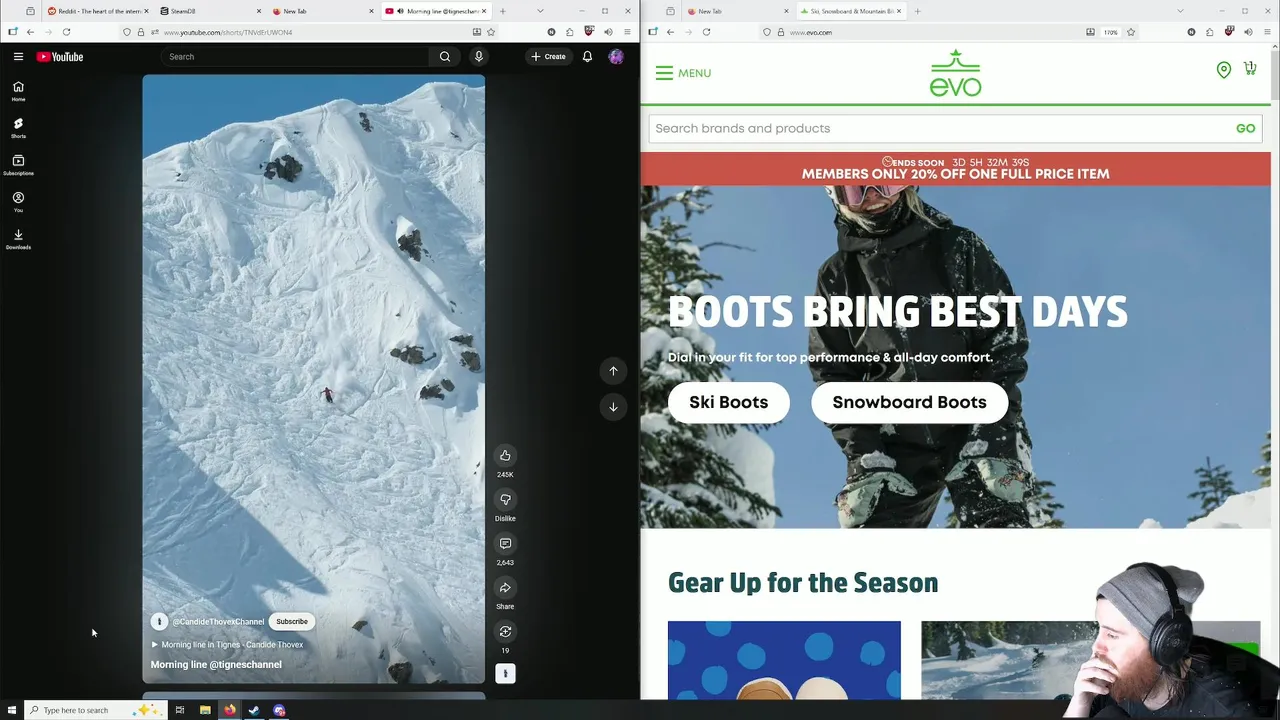Switch to the Reddit tab
The image size is (1280, 720).
[97, 11]
